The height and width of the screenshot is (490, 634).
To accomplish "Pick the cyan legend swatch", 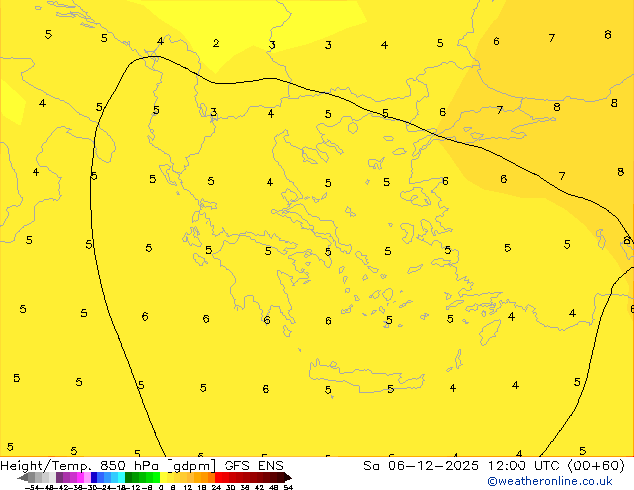I will click(121, 477).
